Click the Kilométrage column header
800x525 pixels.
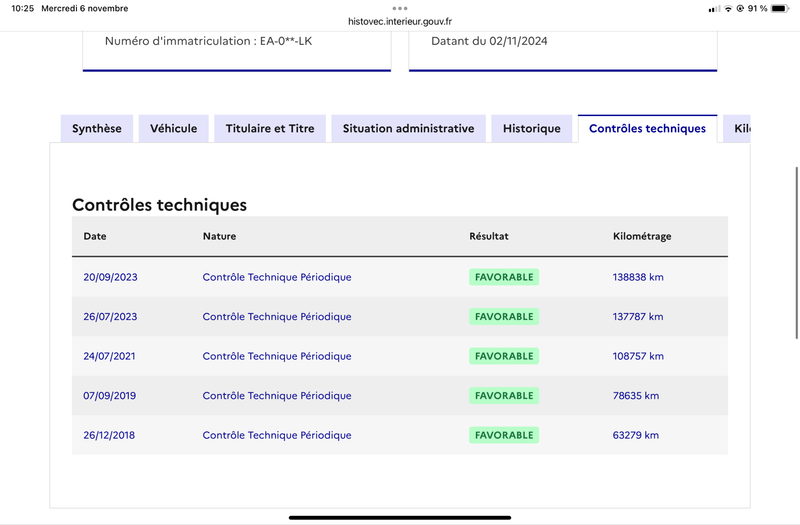tap(642, 236)
